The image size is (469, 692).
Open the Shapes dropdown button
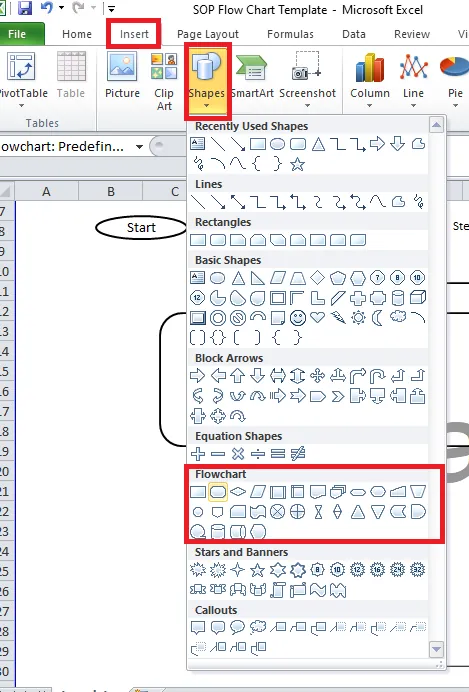pyautogui.click(x=206, y=80)
